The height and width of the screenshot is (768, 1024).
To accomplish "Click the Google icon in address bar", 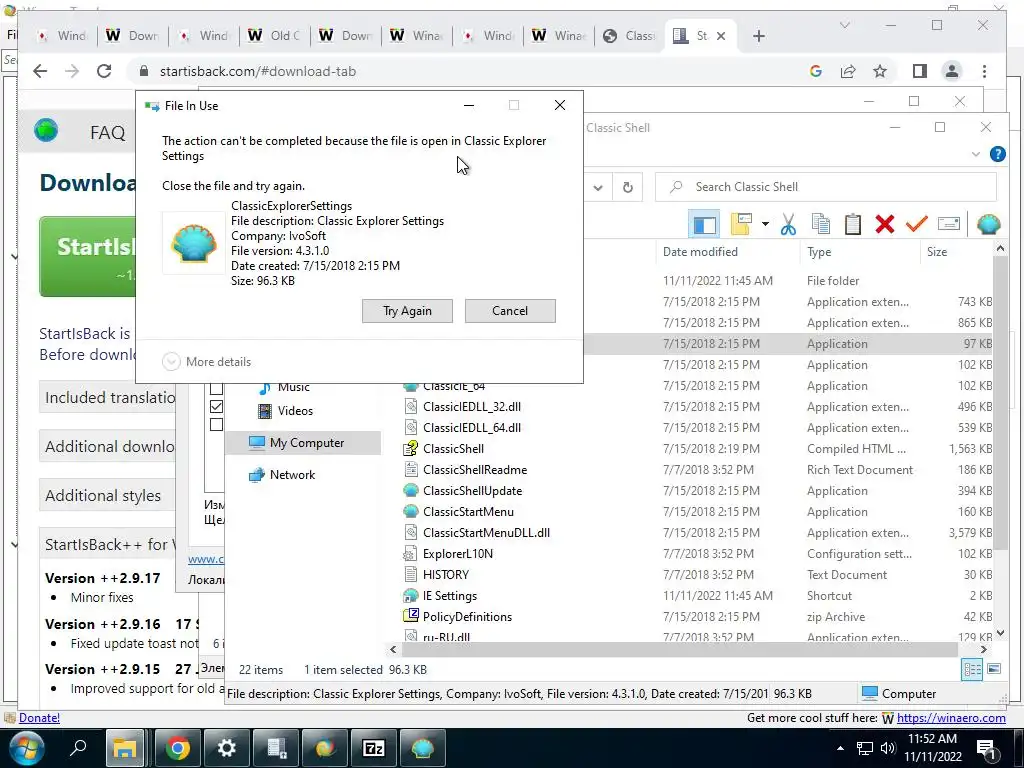I will (x=816, y=71).
